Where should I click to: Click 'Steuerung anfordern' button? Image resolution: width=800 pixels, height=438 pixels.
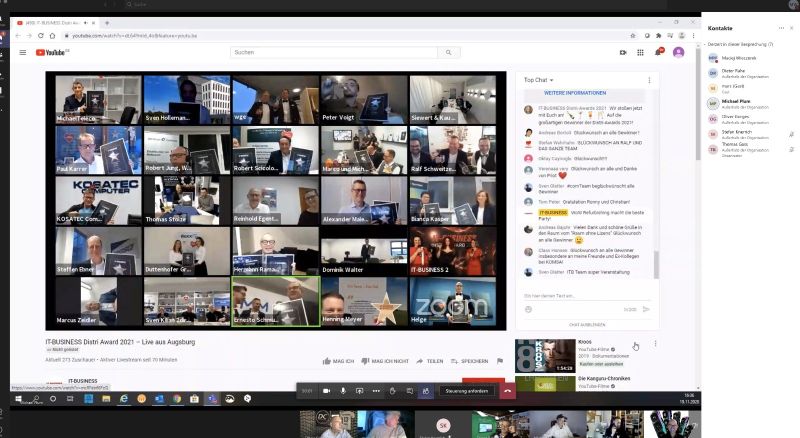466,391
